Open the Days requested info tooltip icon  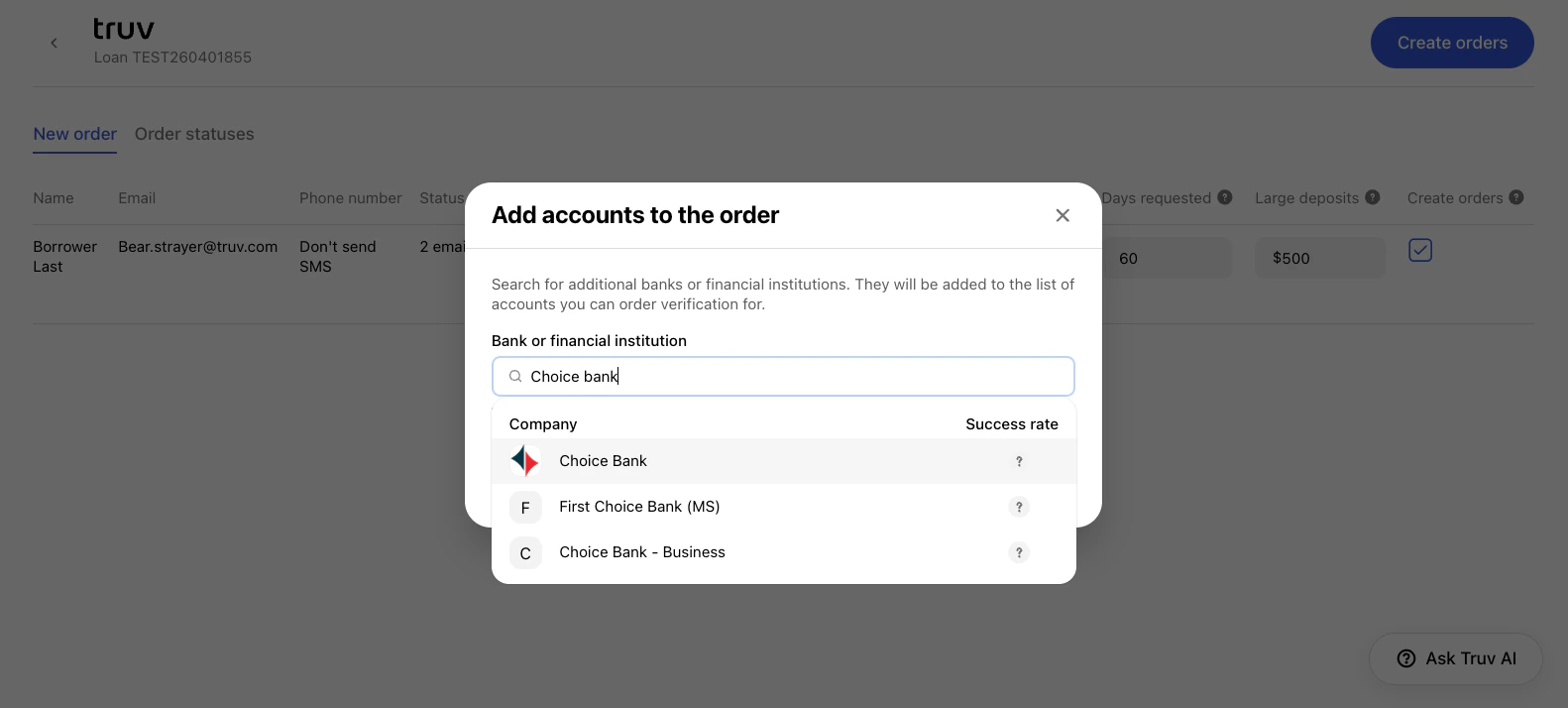1226,197
